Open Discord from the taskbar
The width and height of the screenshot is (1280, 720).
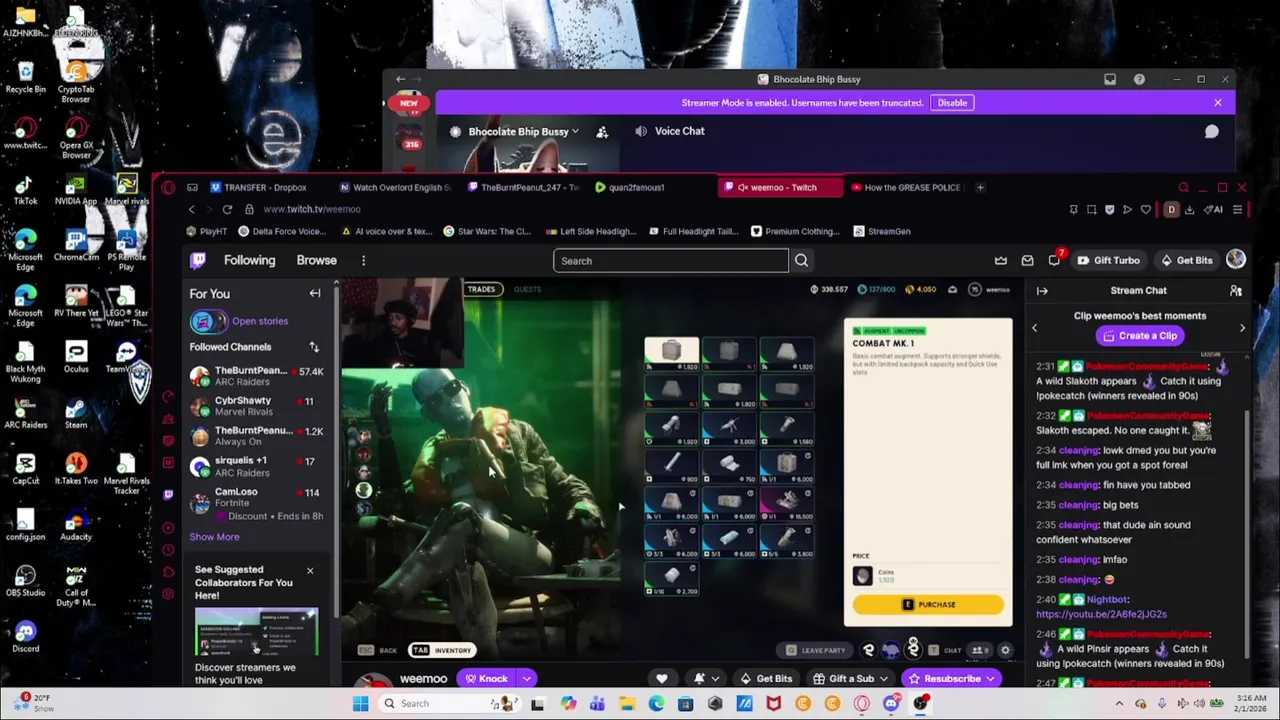pos(891,704)
